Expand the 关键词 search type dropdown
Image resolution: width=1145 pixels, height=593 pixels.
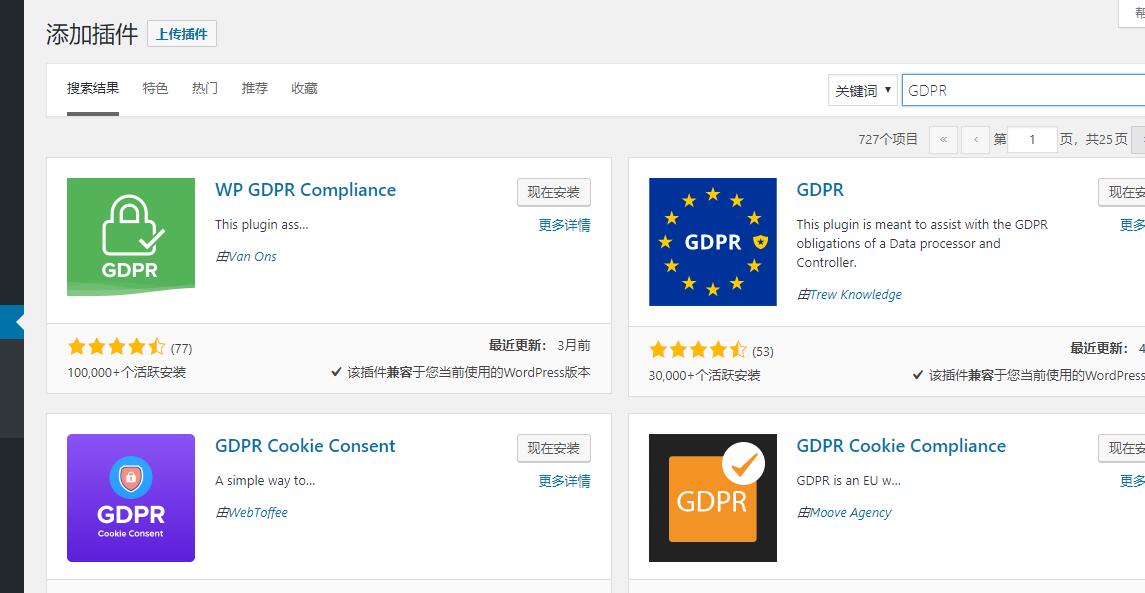[x=862, y=91]
